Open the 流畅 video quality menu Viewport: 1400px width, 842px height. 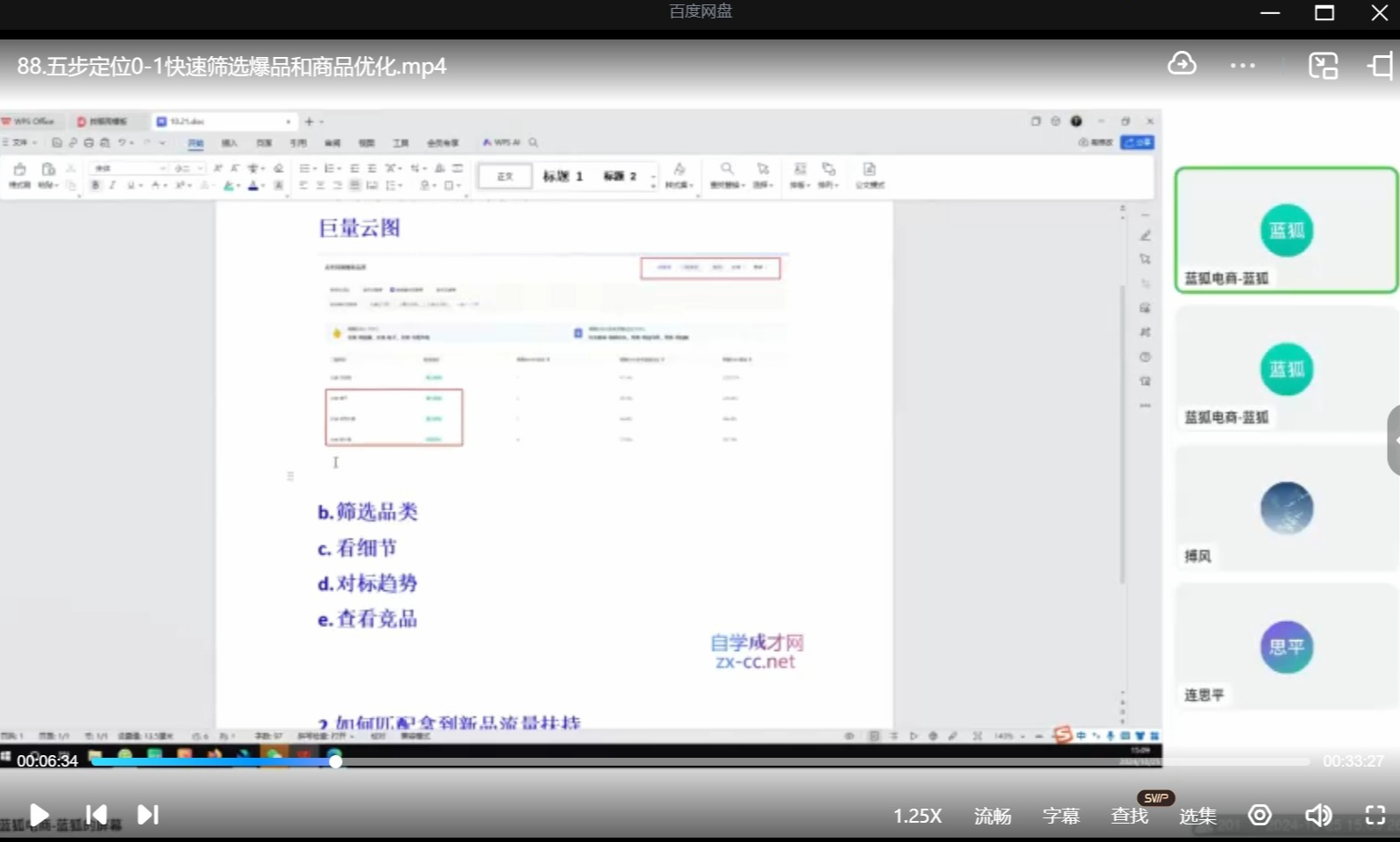(x=992, y=817)
